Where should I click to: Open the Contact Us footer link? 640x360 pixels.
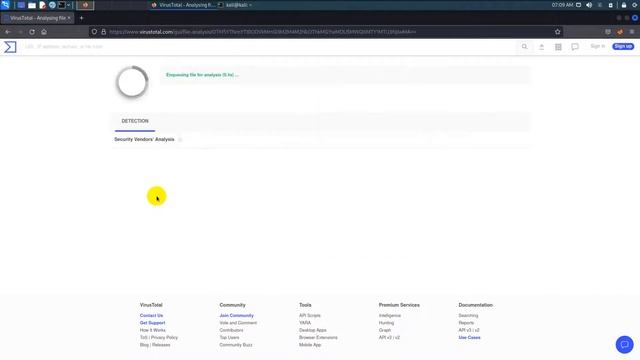[151, 316]
